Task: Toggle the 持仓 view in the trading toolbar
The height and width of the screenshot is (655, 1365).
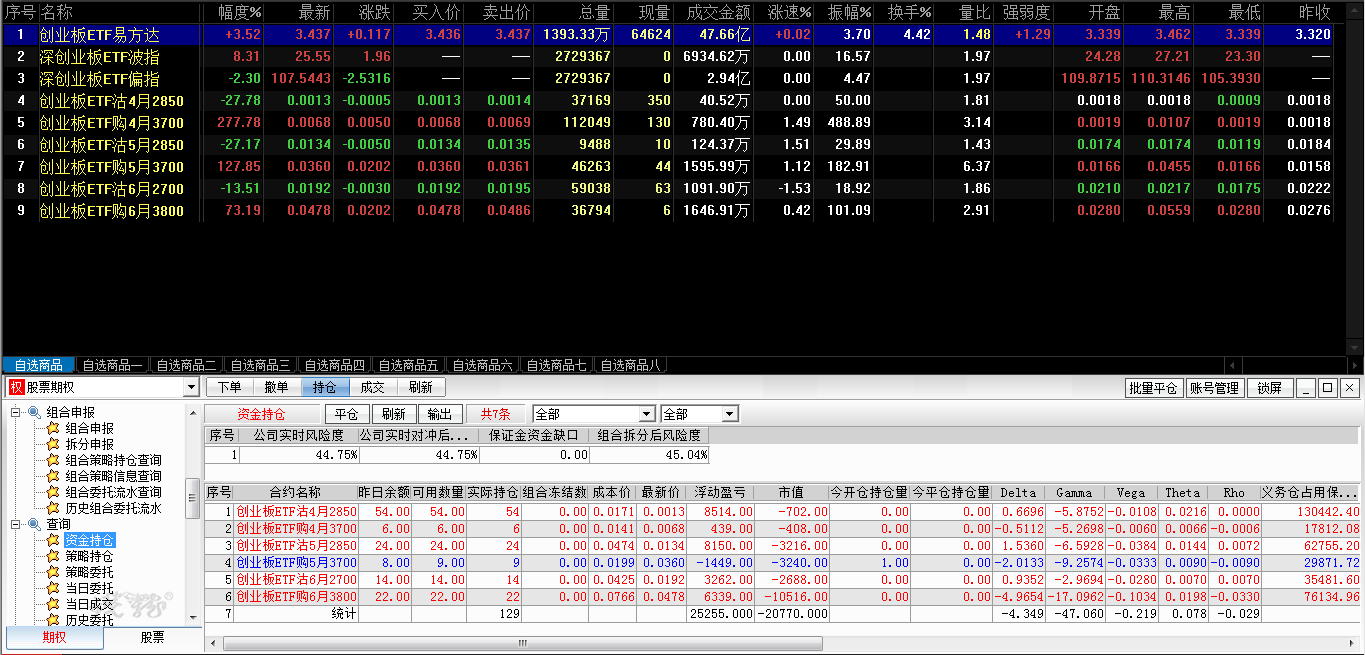Action: [x=325, y=388]
